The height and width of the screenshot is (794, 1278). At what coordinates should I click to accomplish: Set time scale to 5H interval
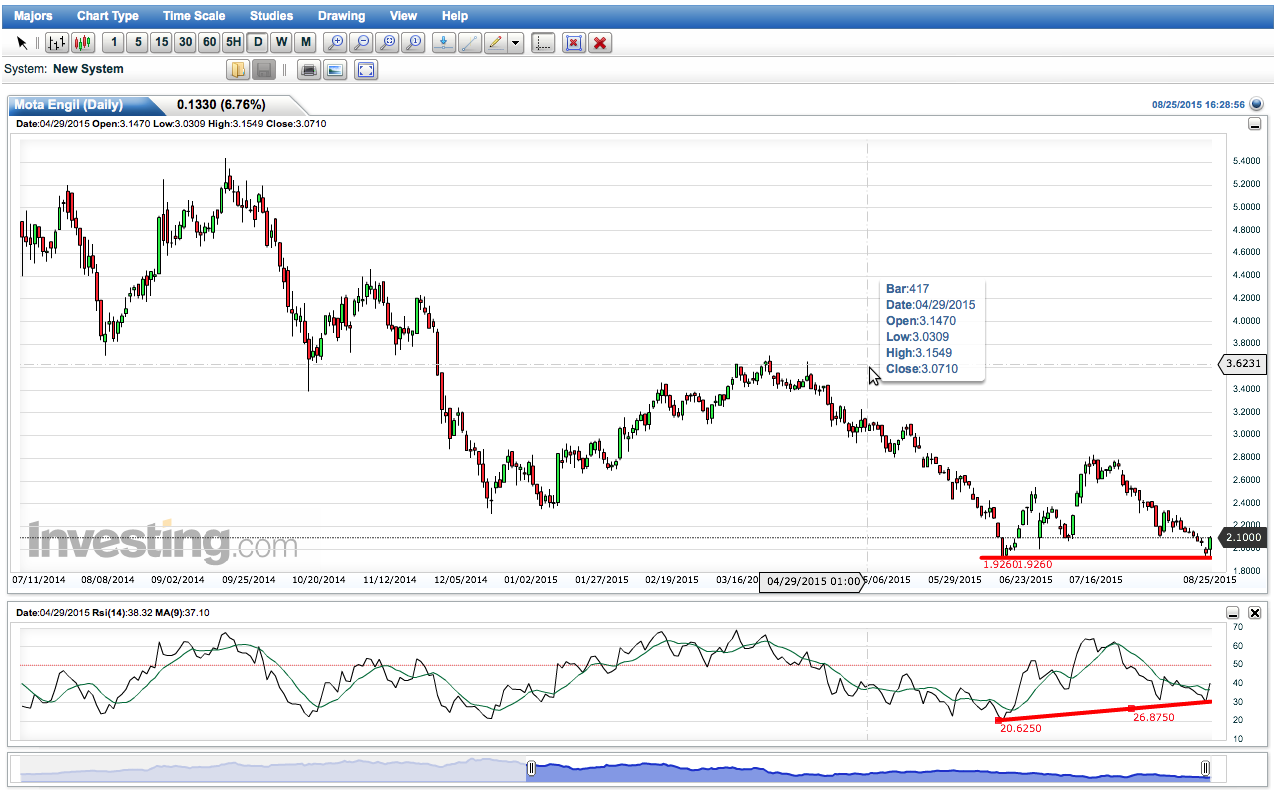(x=233, y=43)
